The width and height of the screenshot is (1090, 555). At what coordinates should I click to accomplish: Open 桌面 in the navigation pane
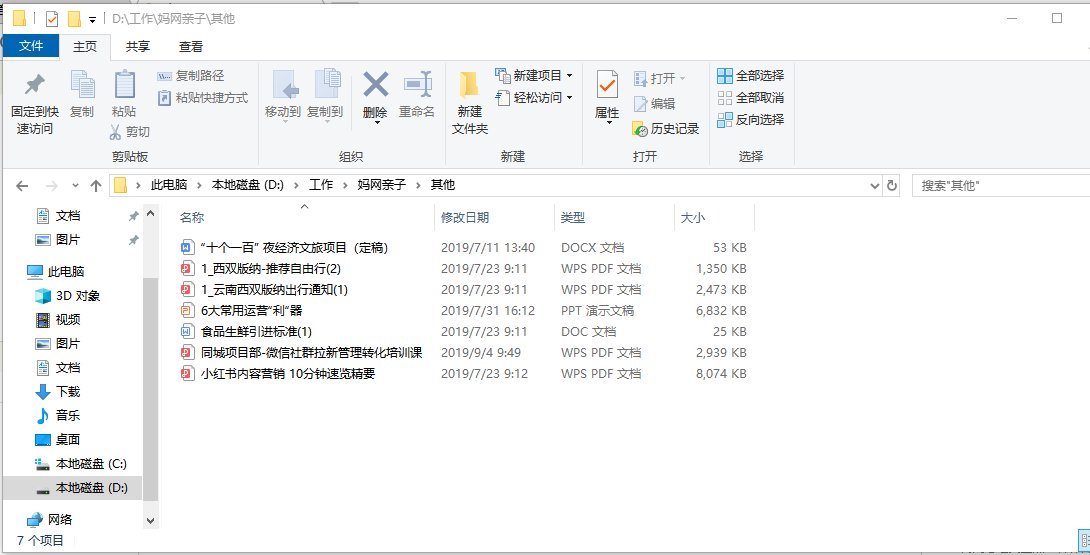[58, 440]
